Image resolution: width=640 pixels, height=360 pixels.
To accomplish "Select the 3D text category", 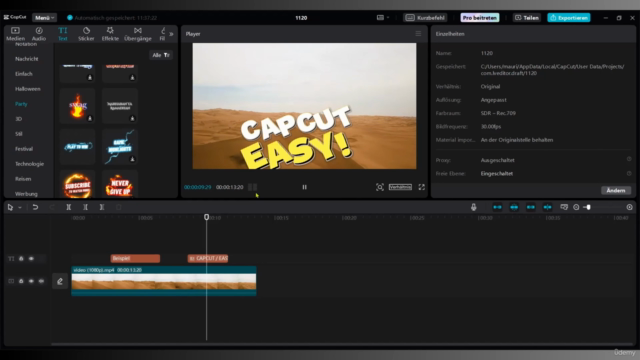I will tap(18, 119).
